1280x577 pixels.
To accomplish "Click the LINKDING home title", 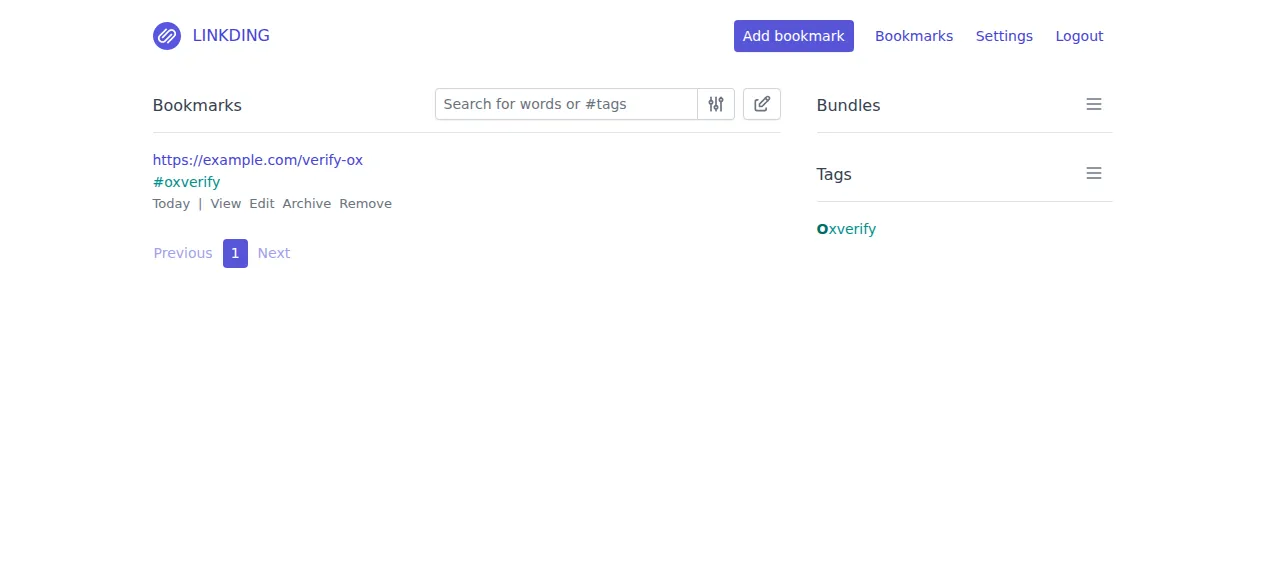I will click(231, 36).
